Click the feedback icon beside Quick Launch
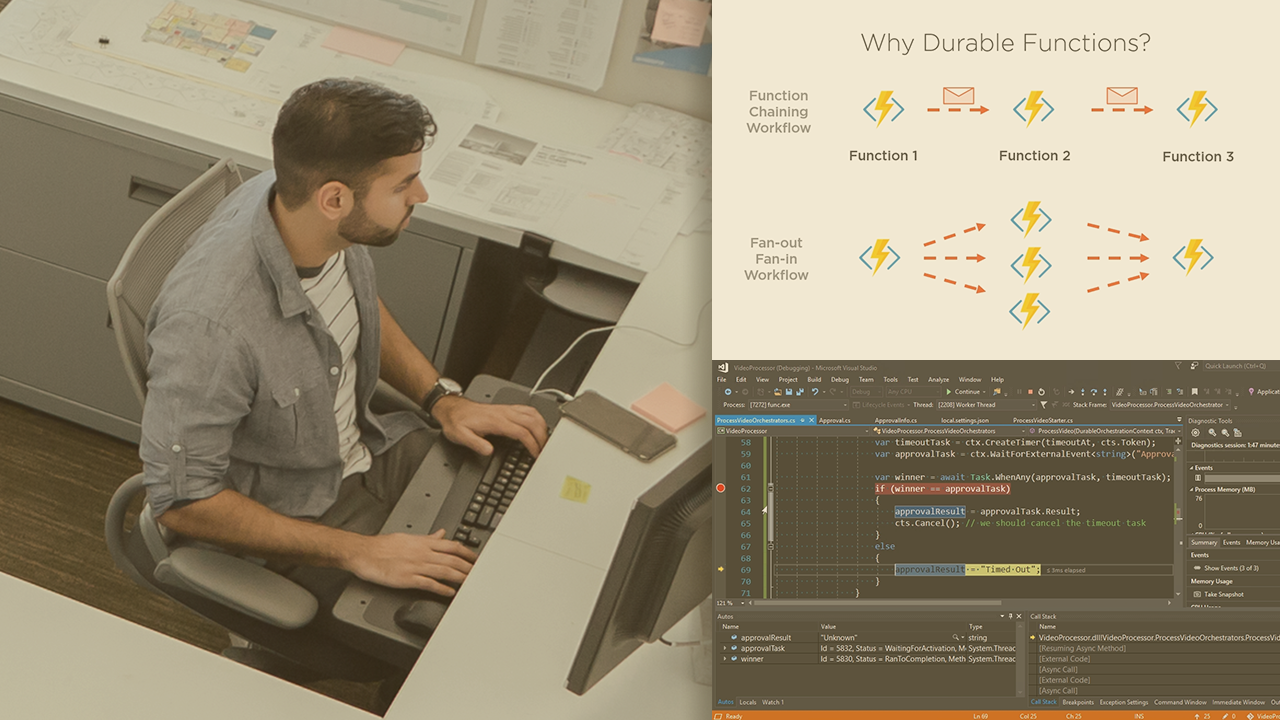This screenshot has width=1280, height=720. click(x=1194, y=366)
